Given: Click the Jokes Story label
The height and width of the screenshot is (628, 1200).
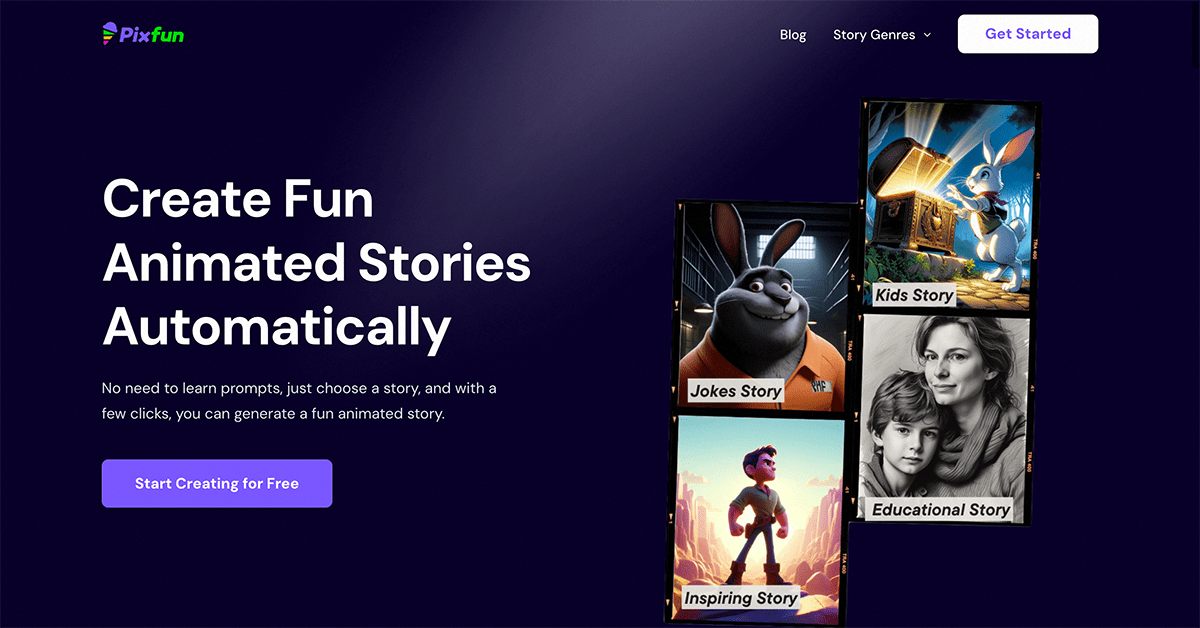Looking at the screenshot, I should pos(735,391).
